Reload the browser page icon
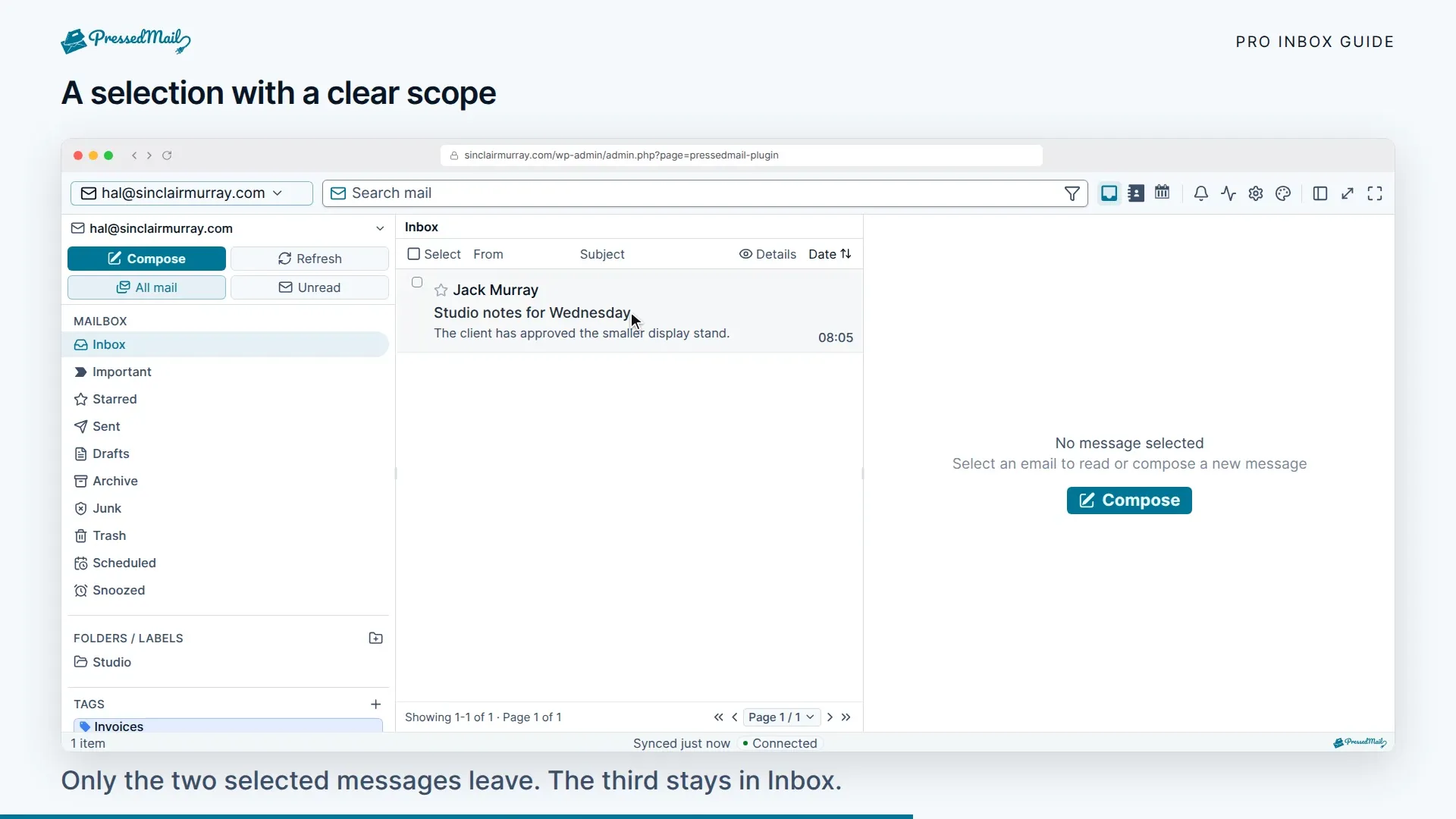 tap(167, 155)
